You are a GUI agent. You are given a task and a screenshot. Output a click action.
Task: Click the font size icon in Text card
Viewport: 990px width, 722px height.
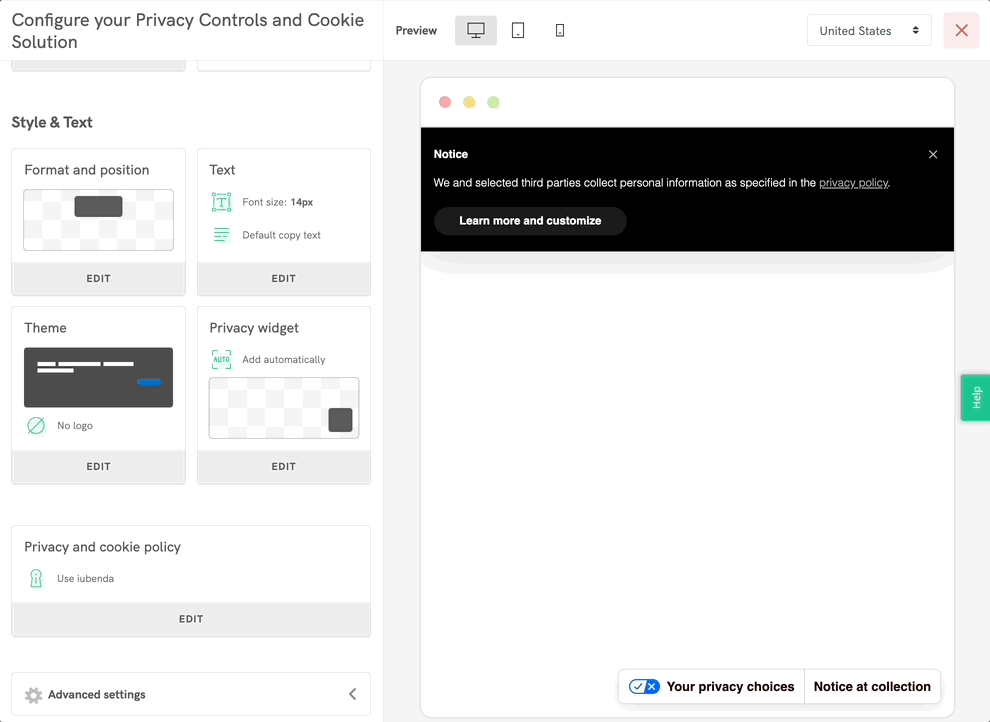click(221, 202)
